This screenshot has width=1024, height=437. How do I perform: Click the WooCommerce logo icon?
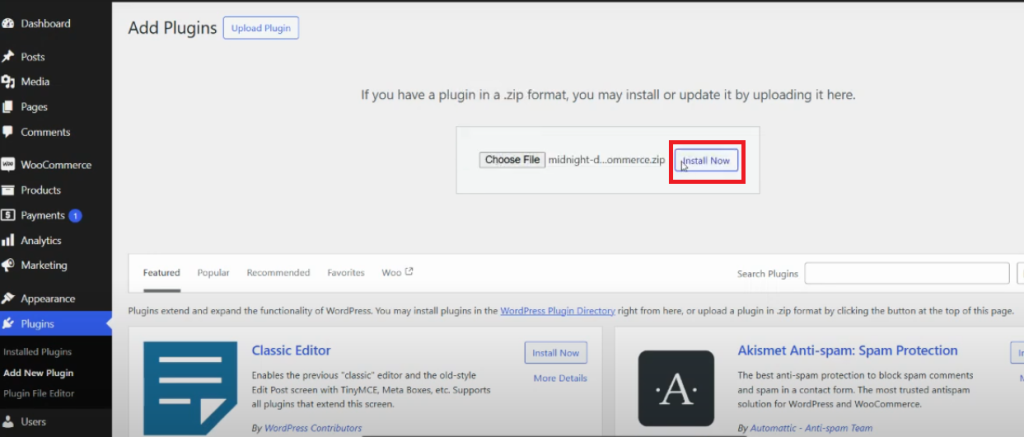[8, 165]
